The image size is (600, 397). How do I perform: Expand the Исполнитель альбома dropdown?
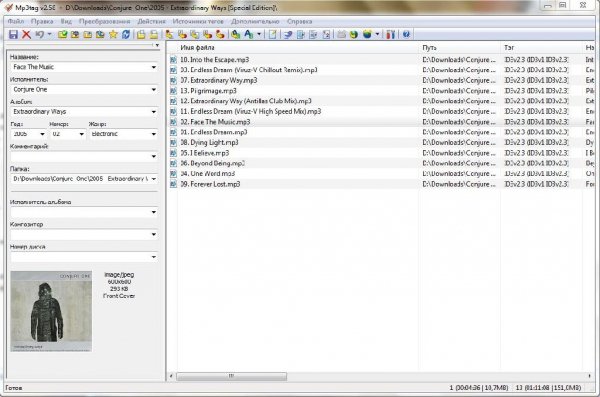click(154, 212)
